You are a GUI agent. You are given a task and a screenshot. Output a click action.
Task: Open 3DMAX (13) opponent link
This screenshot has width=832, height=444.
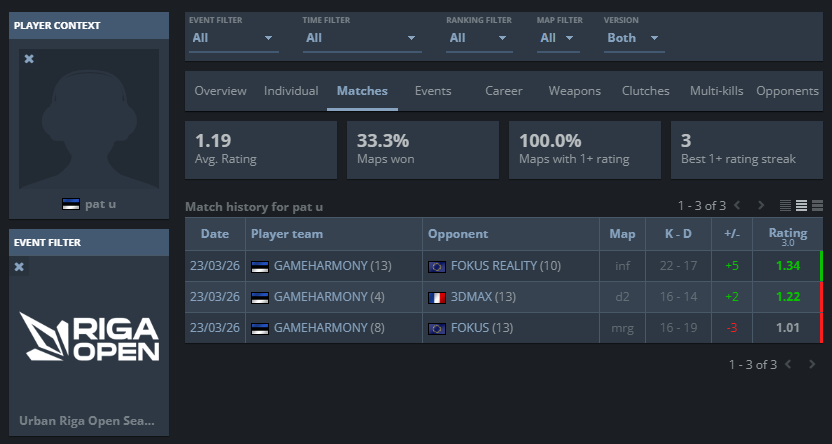tap(483, 297)
